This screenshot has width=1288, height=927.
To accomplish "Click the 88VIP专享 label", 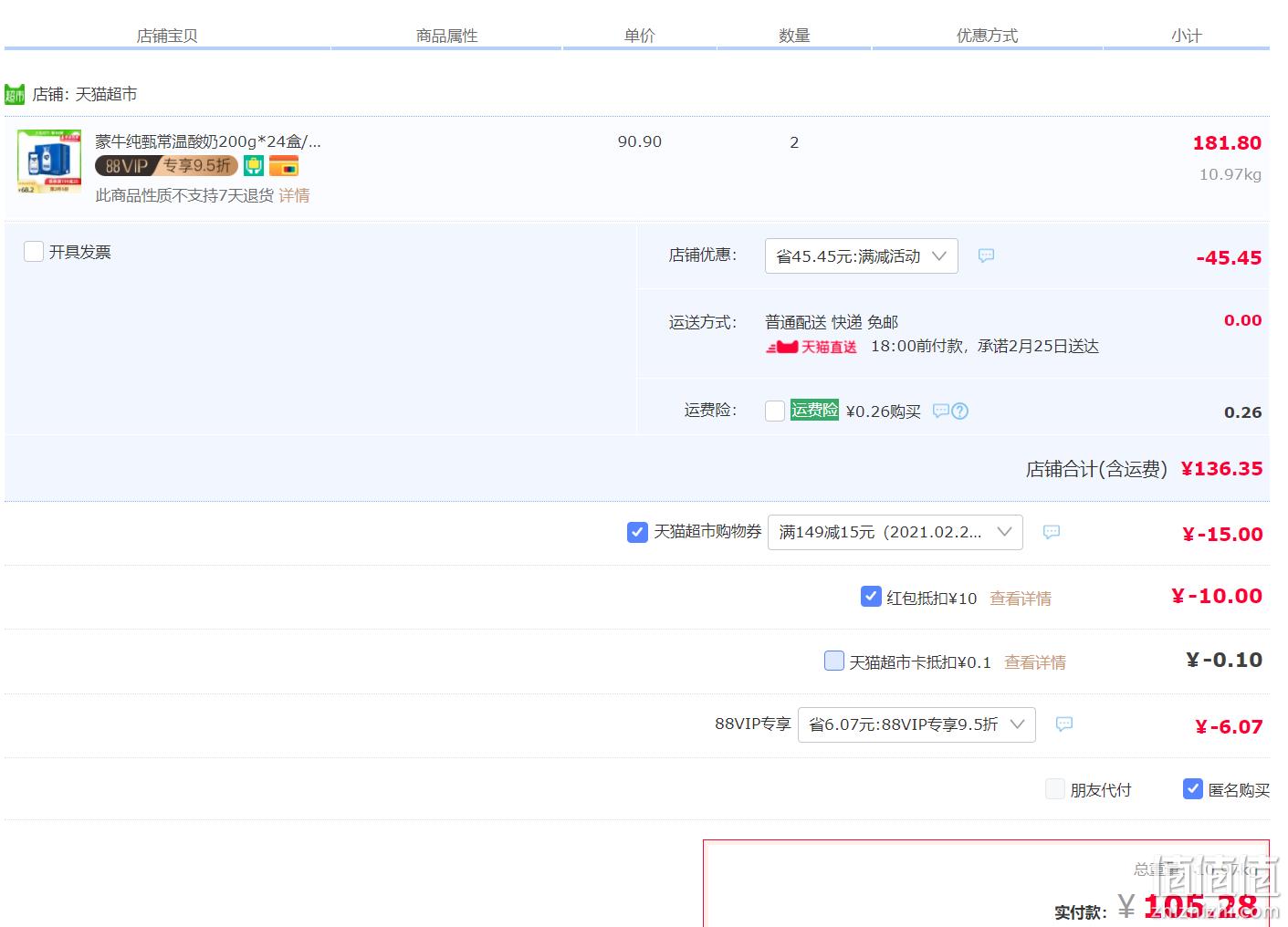I will pos(752,724).
